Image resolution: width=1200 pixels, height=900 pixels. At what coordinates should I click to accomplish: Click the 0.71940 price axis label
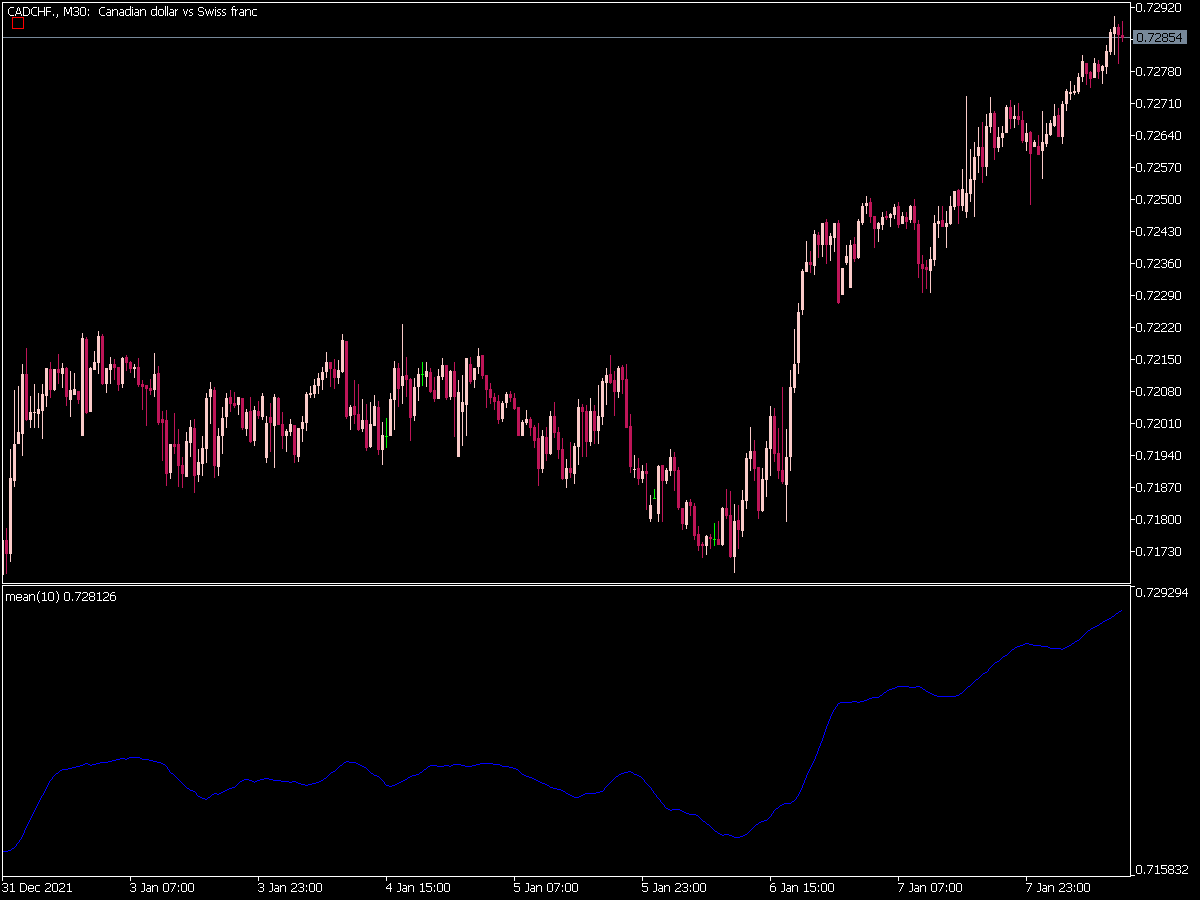(1160, 455)
